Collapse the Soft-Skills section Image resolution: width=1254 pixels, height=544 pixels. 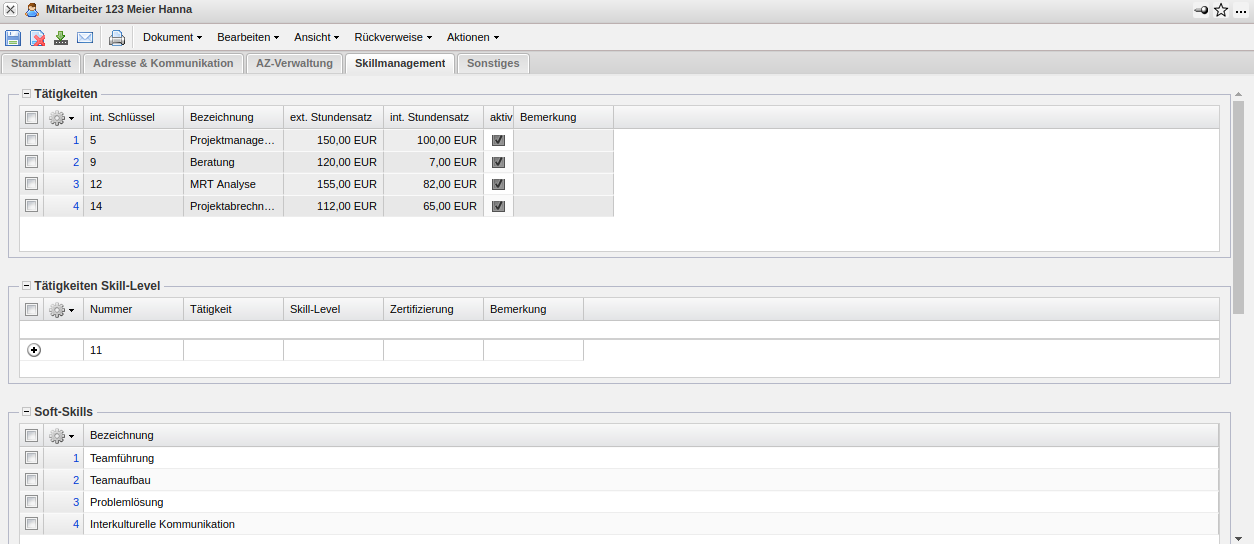[26, 412]
